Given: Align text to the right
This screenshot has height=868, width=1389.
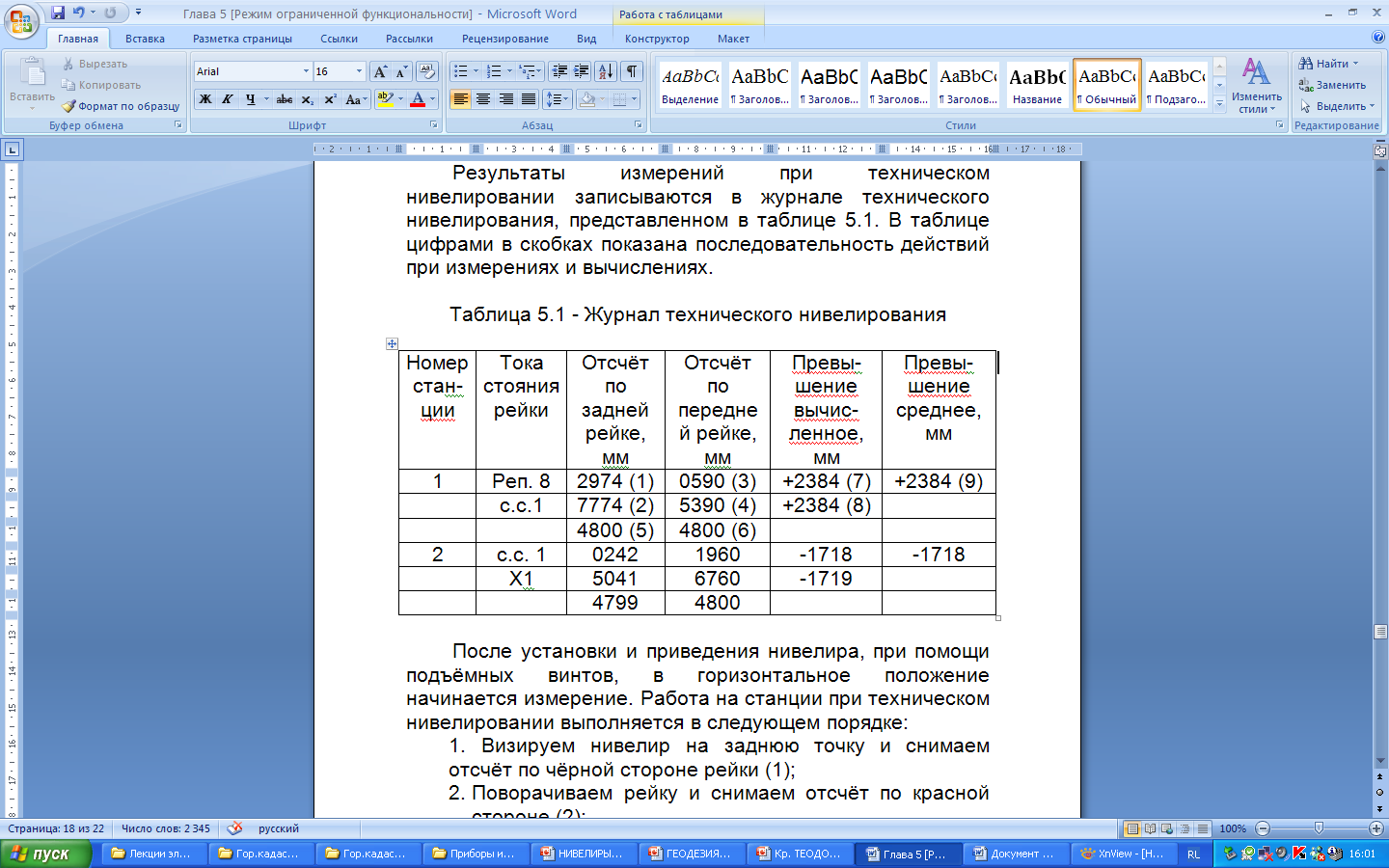Looking at the screenshot, I should click(505, 99).
